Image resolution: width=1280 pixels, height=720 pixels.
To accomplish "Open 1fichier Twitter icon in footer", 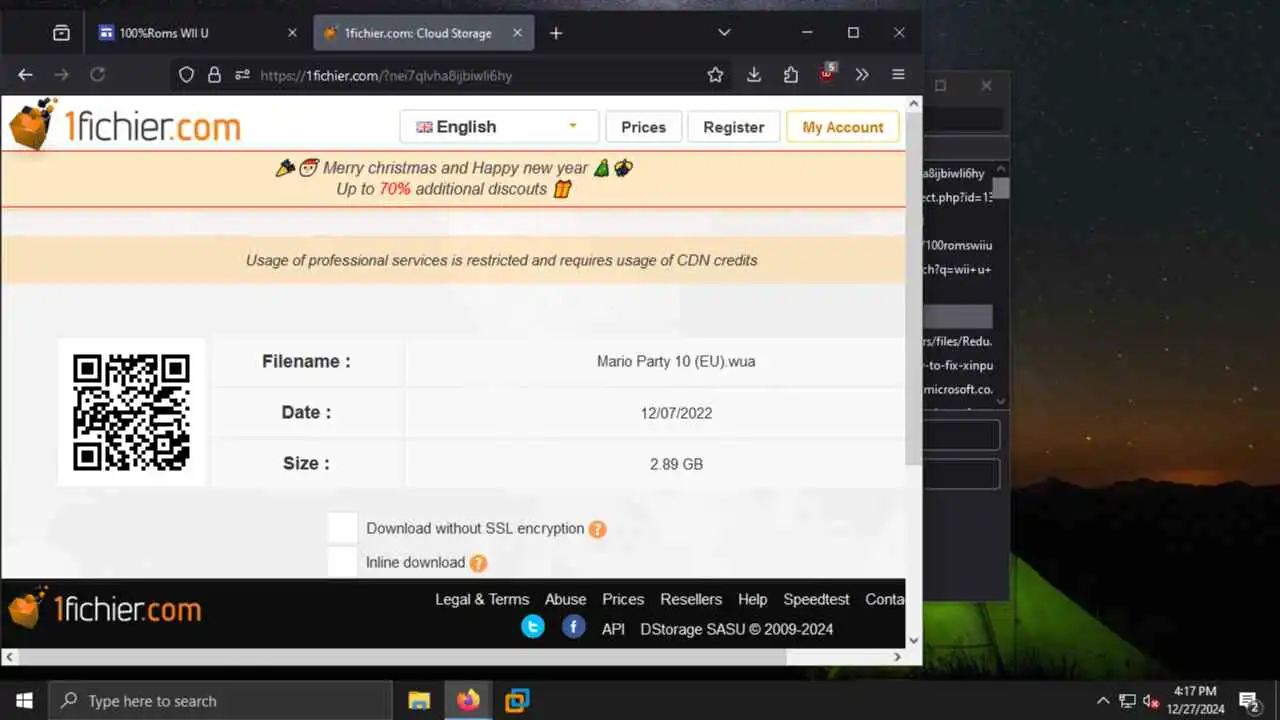I will (x=533, y=627).
